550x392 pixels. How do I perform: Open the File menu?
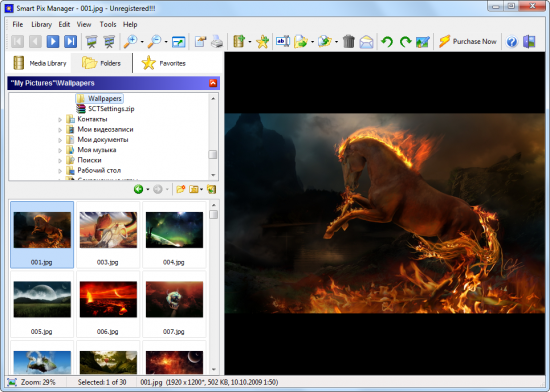(x=18, y=25)
